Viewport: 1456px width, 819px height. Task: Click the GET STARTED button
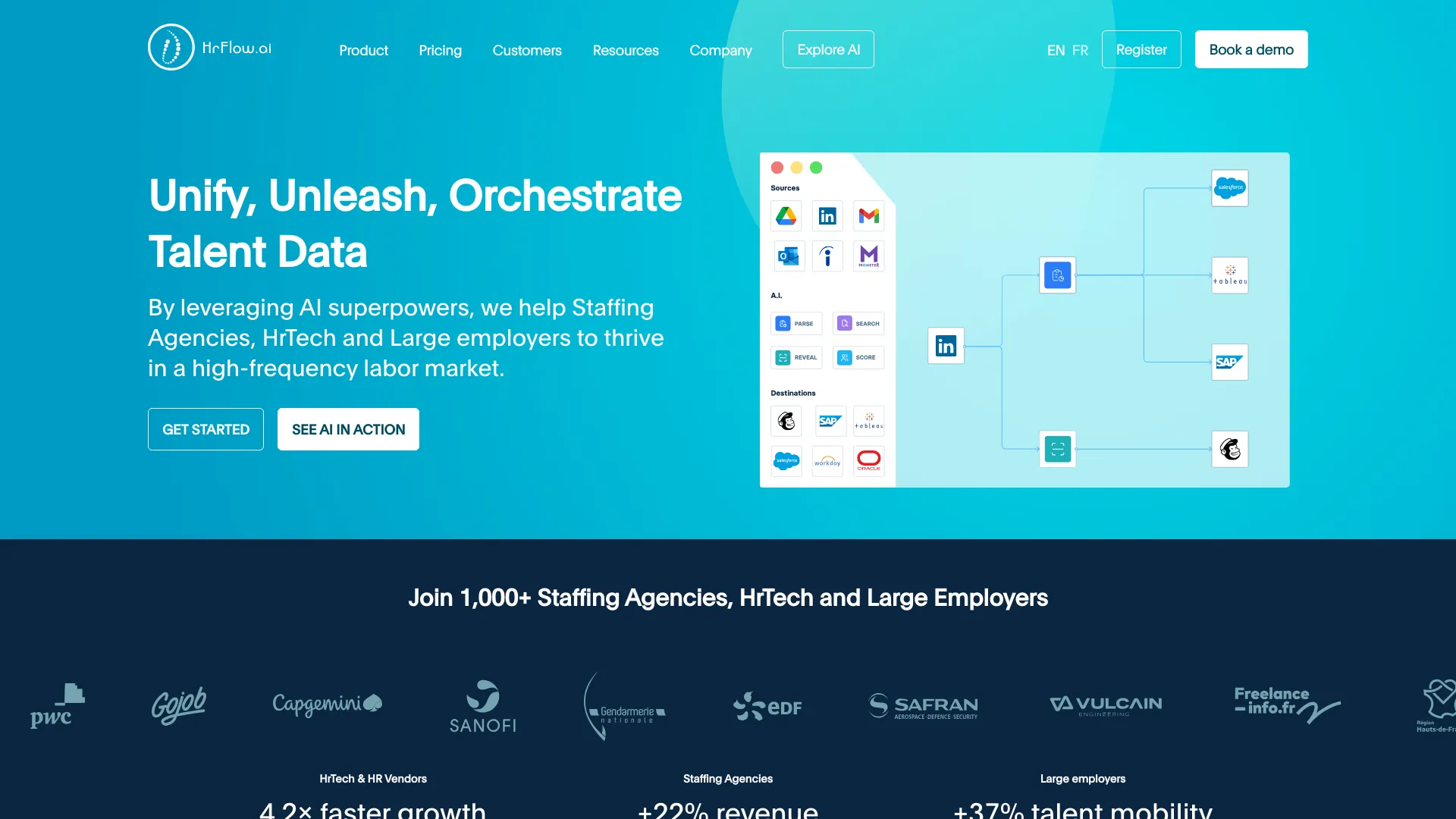(x=206, y=428)
